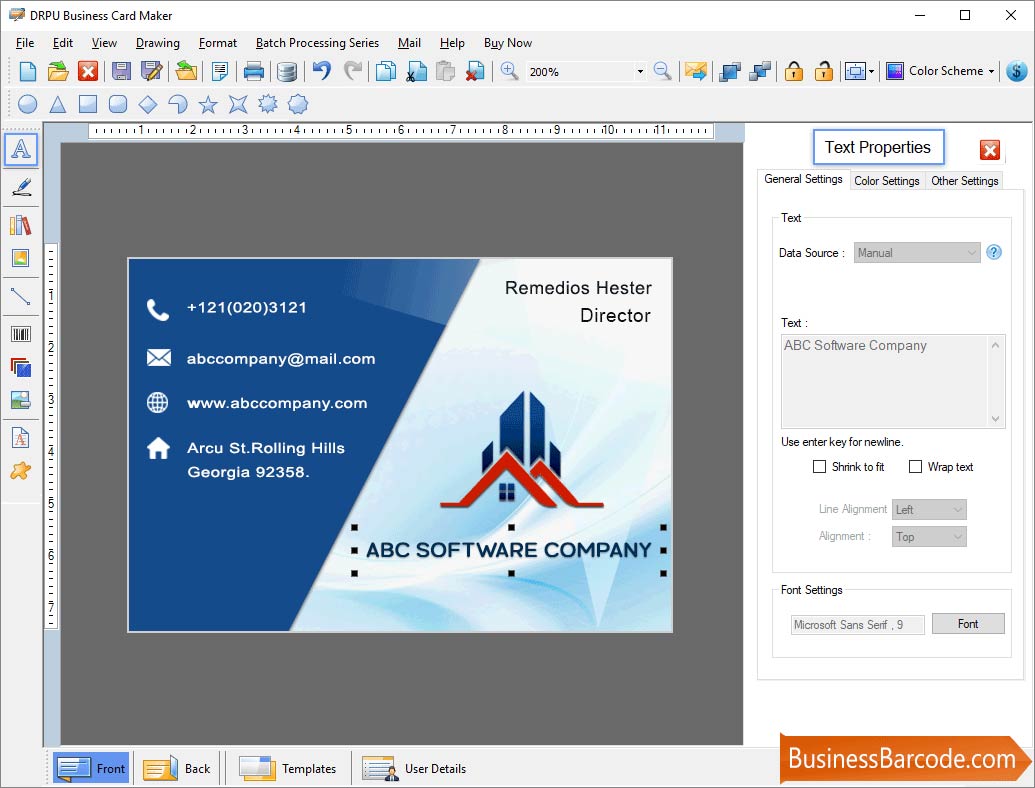Print the card using printer icon
The image size is (1035, 788).
(253, 71)
